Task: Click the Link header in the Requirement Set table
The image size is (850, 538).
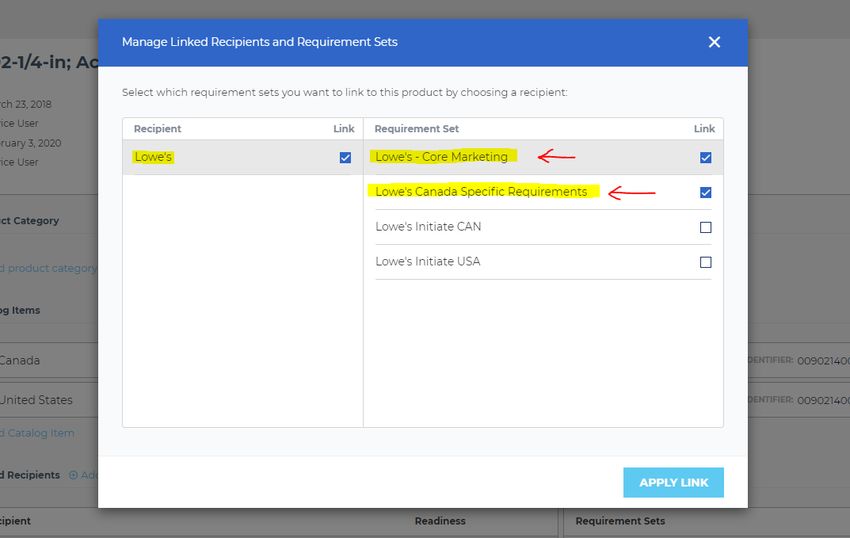Action: [704, 129]
